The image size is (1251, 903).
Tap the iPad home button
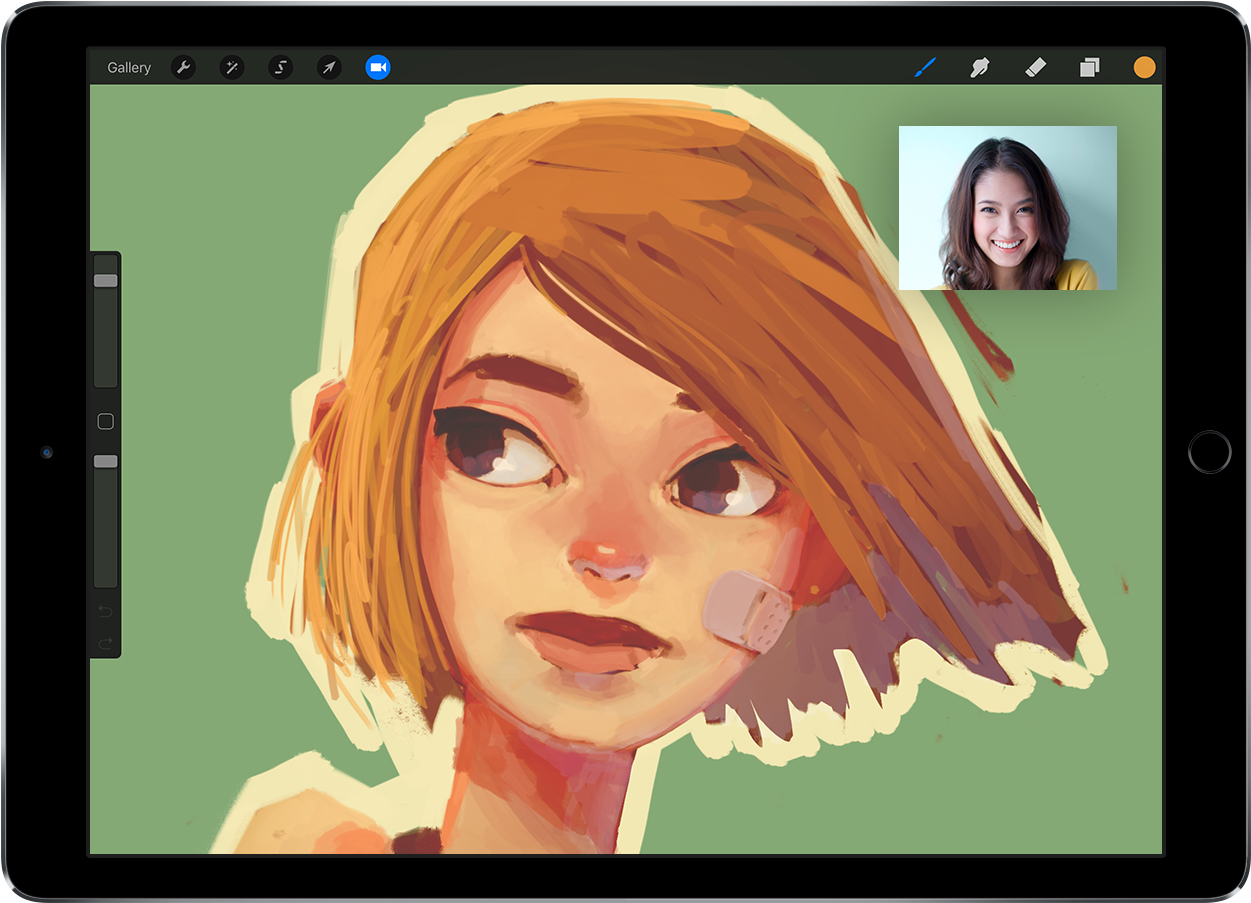pyautogui.click(x=1209, y=452)
